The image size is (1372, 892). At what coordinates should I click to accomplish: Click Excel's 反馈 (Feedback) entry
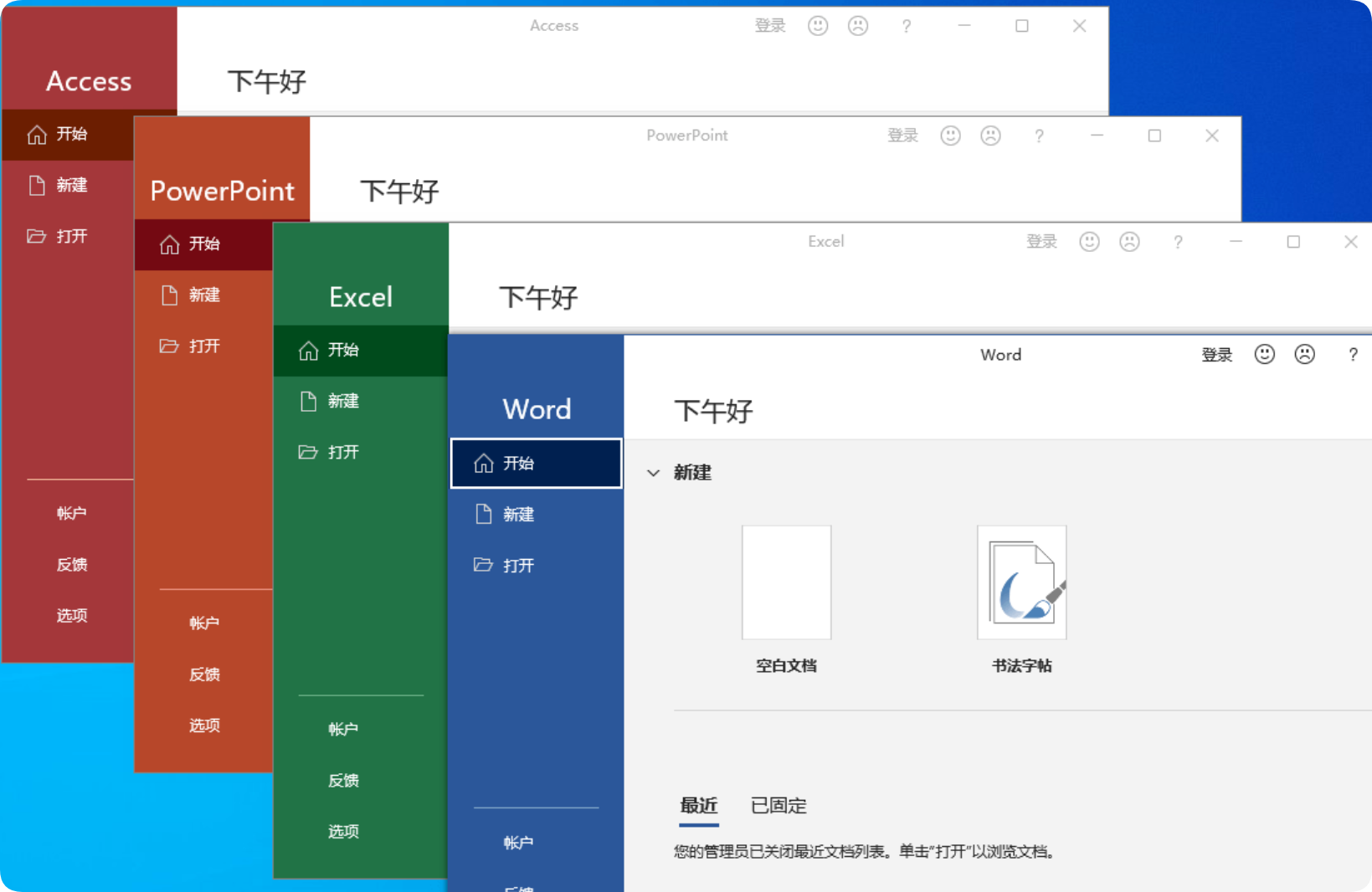click(x=343, y=780)
